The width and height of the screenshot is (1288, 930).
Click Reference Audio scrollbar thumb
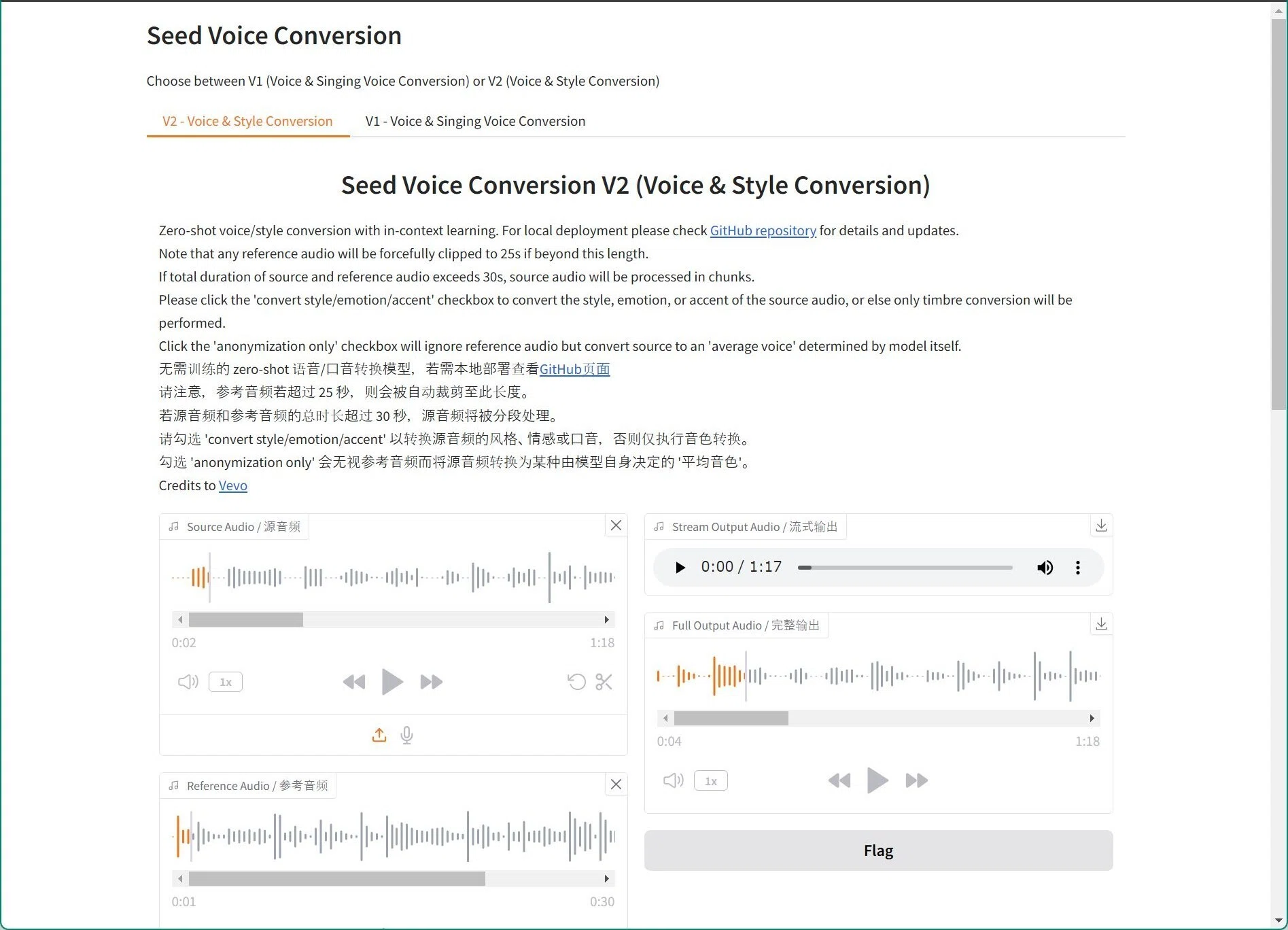coord(337,878)
